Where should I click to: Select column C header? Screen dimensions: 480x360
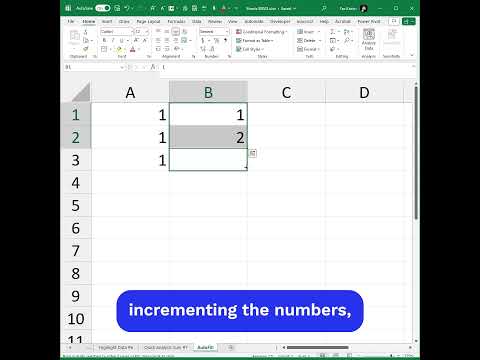[x=286, y=92]
